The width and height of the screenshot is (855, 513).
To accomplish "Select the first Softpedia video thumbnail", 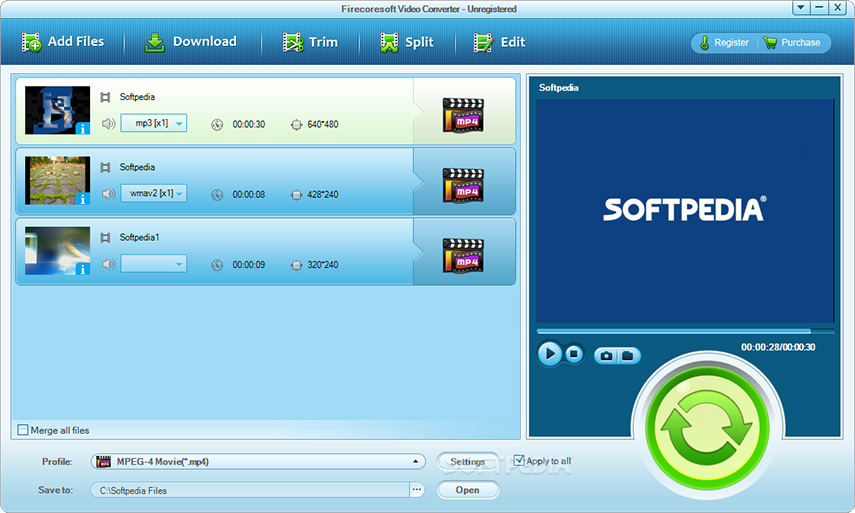I will pyautogui.click(x=57, y=110).
